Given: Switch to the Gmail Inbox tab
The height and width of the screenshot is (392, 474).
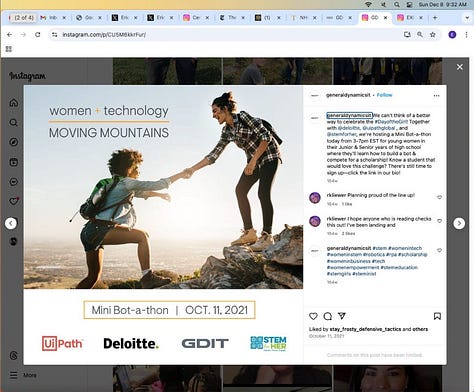Looking at the screenshot, I should 53,18.
